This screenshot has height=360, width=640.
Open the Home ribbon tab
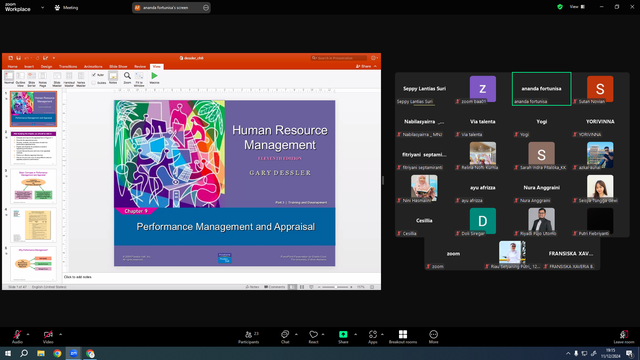click(x=13, y=66)
